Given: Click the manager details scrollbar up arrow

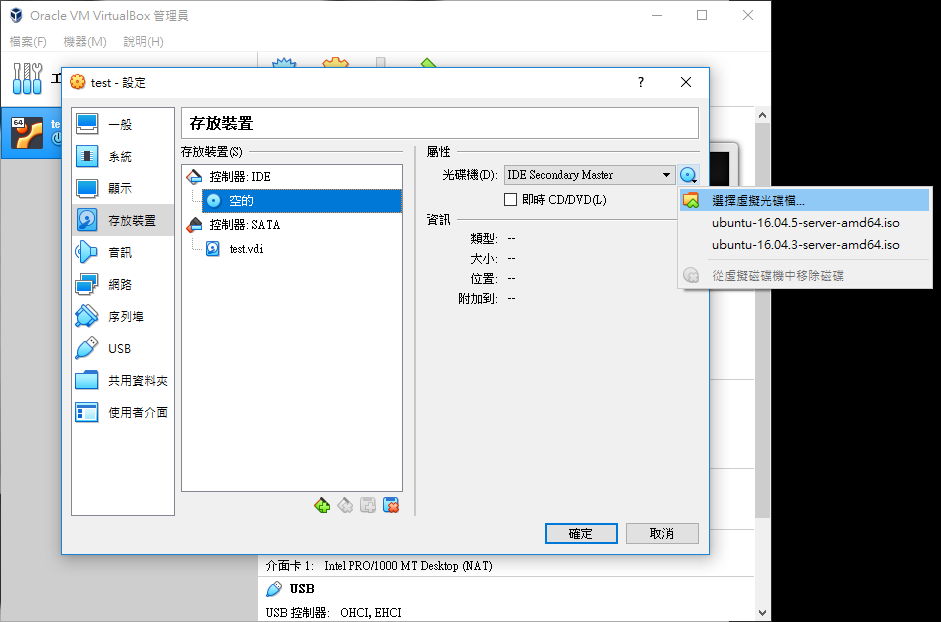Looking at the screenshot, I should click(762, 115).
